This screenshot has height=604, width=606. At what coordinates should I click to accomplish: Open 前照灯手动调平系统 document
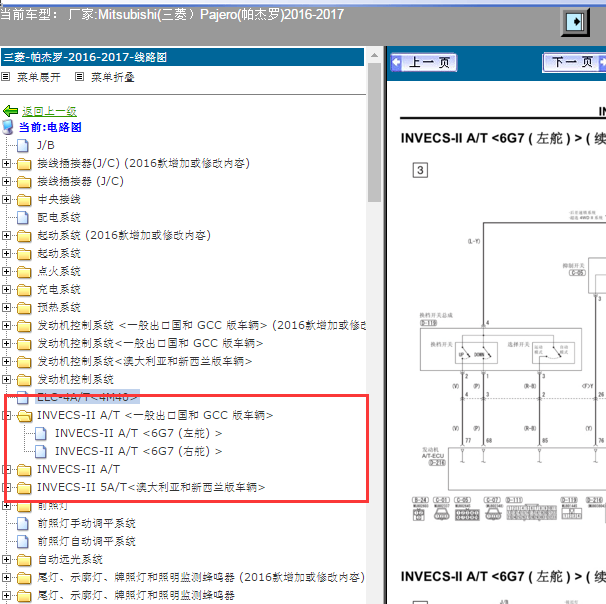86,523
